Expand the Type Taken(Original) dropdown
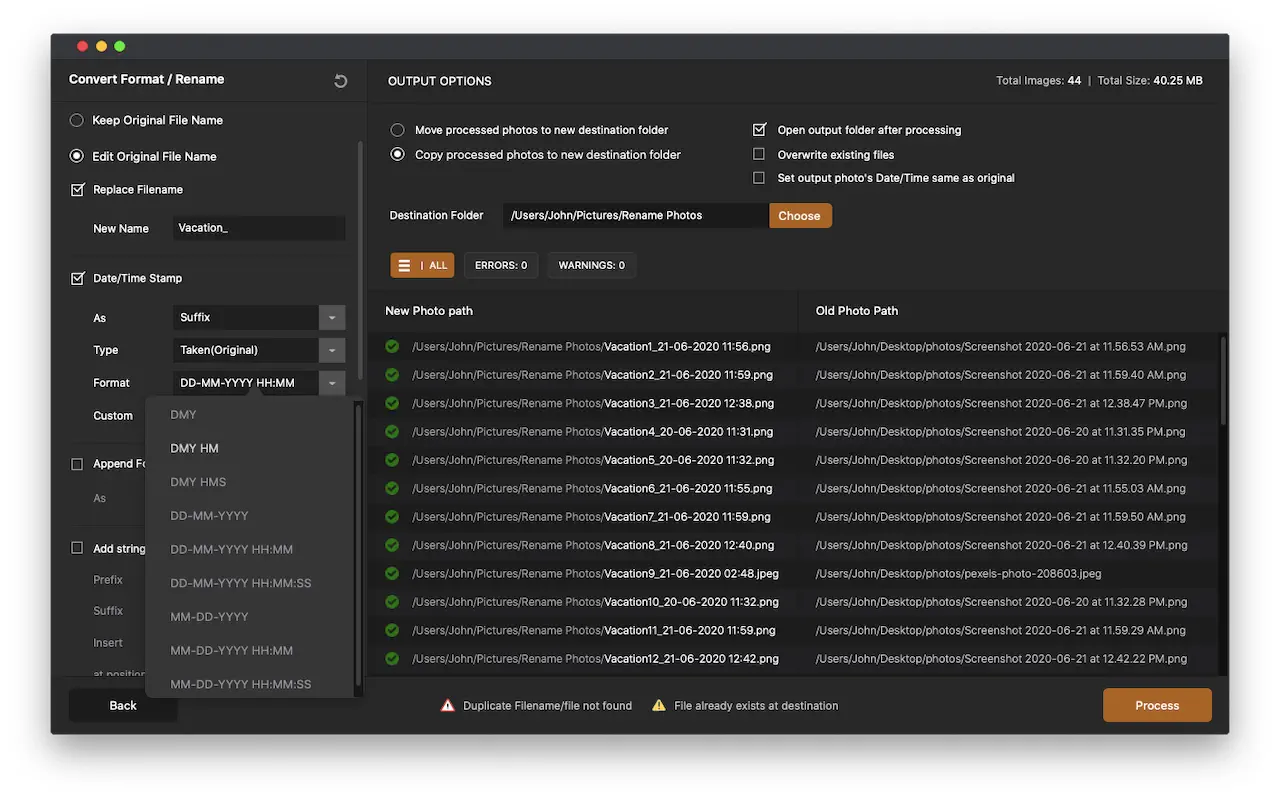This screenshot has height=800, width=1280. (x=332, y=350)
